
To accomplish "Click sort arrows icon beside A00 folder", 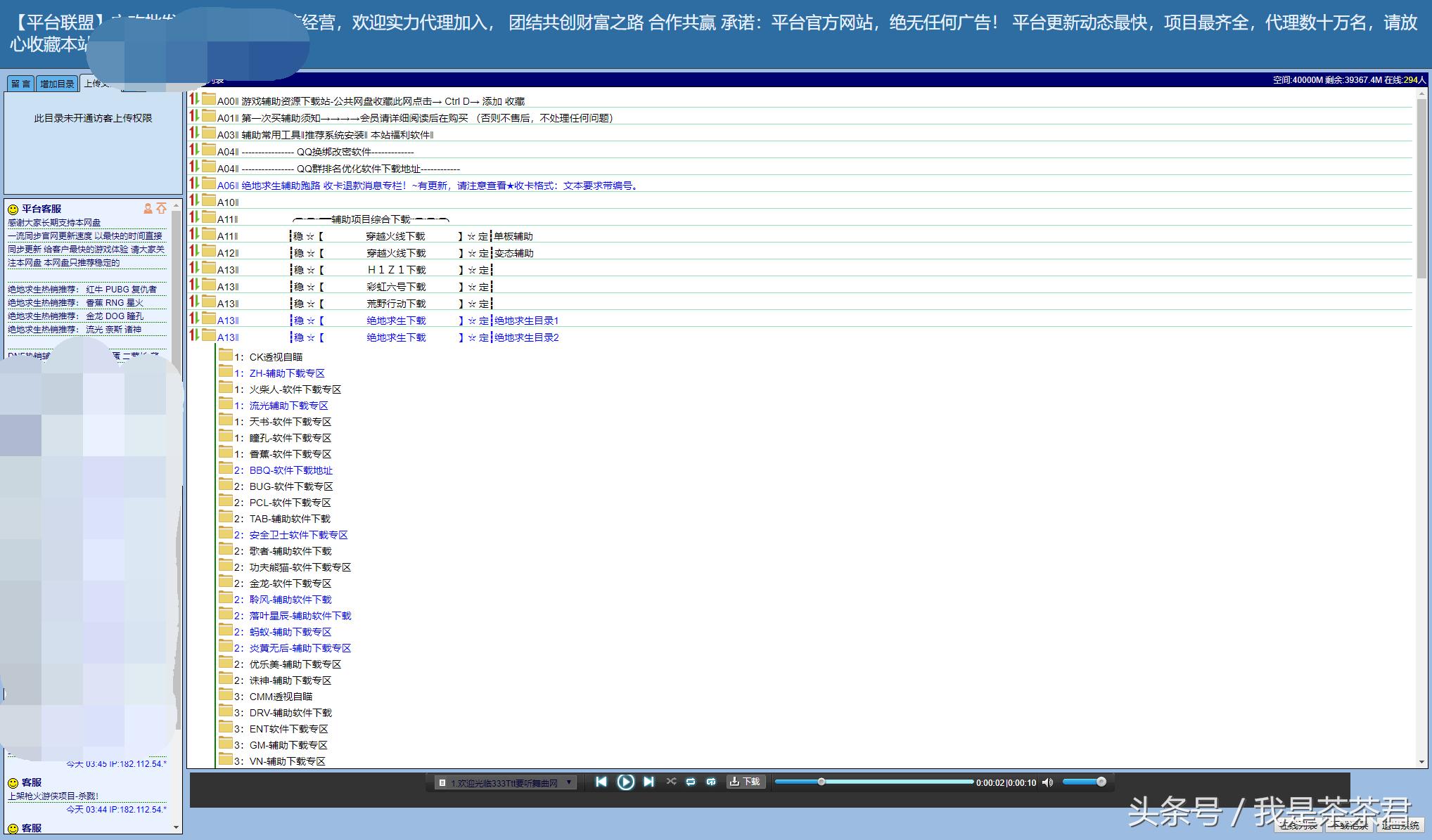I will 194,100.
